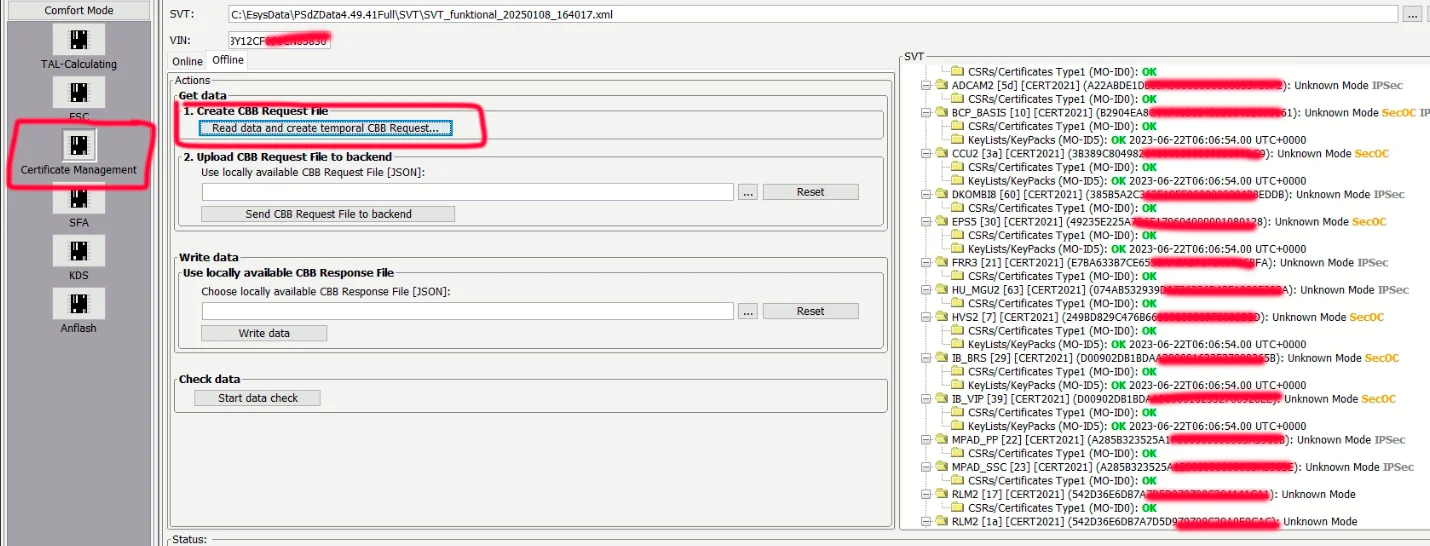This screenshot has height=546, width=1430.
Task: Click the RLM2 [1a] folder icon
Action: 941,522
